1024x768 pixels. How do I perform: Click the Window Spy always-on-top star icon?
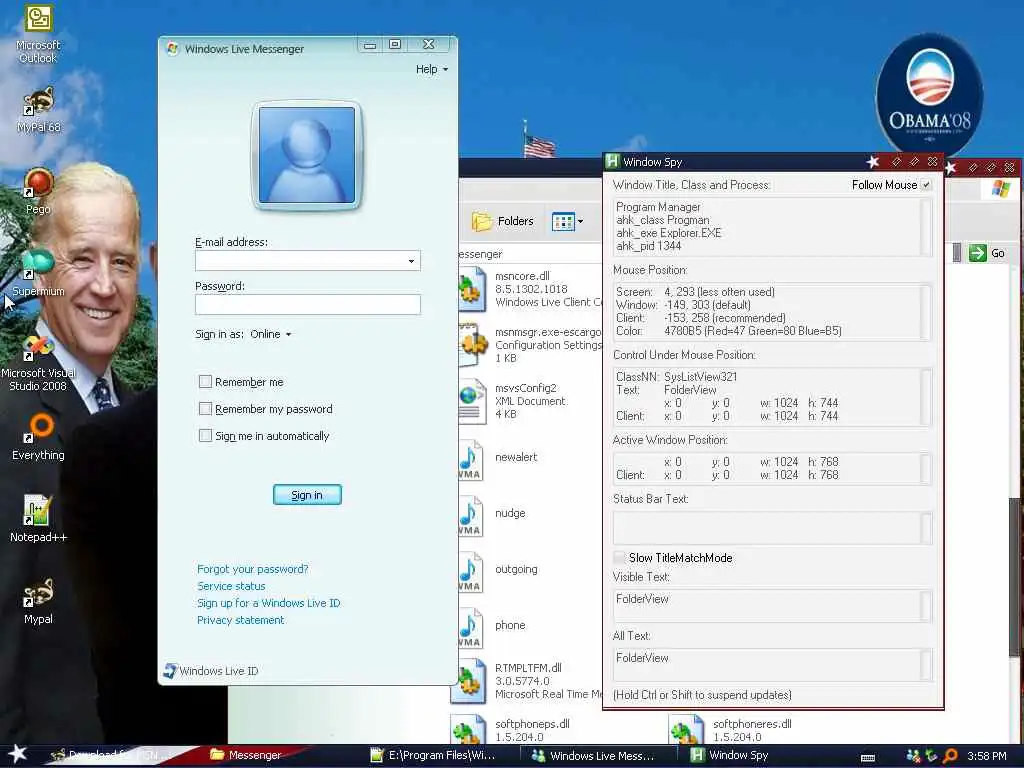coord(872,161)
